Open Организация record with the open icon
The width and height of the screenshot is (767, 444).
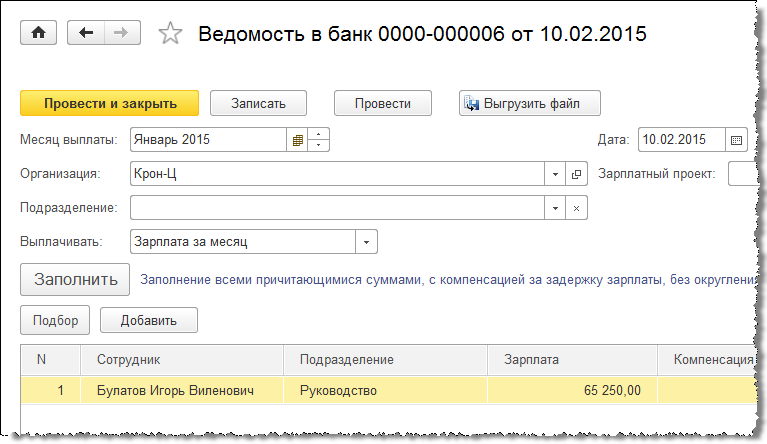pyautogui.click(x=576, y=174)
